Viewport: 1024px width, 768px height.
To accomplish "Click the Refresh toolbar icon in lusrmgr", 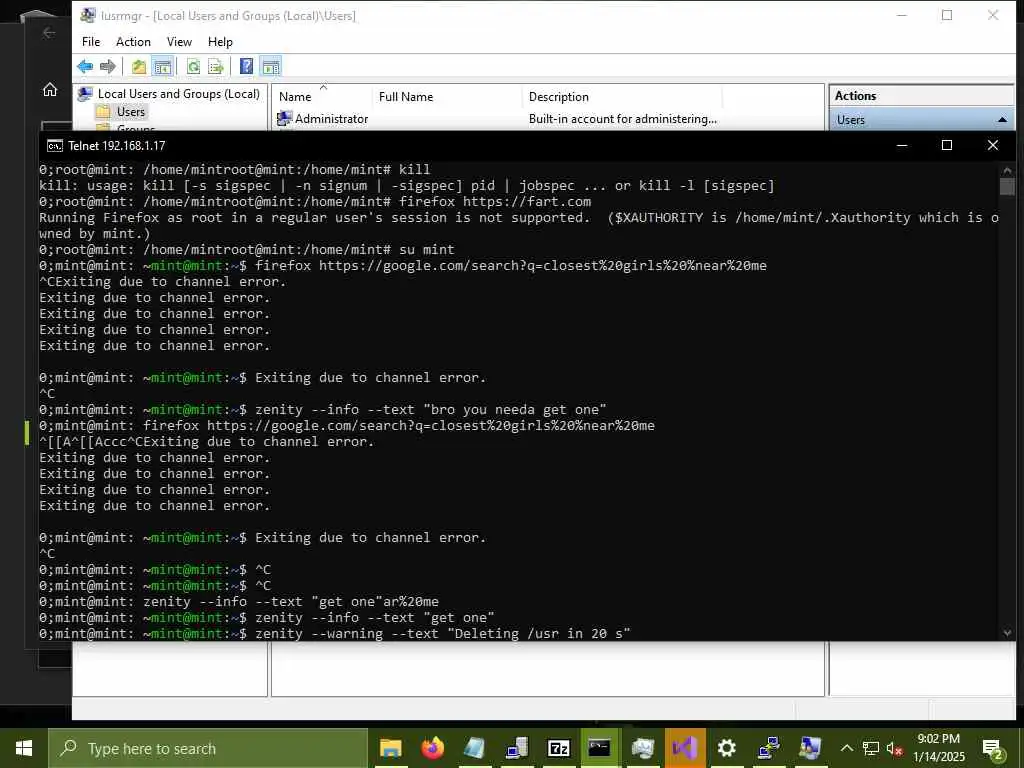I will (x=193, y=67).
